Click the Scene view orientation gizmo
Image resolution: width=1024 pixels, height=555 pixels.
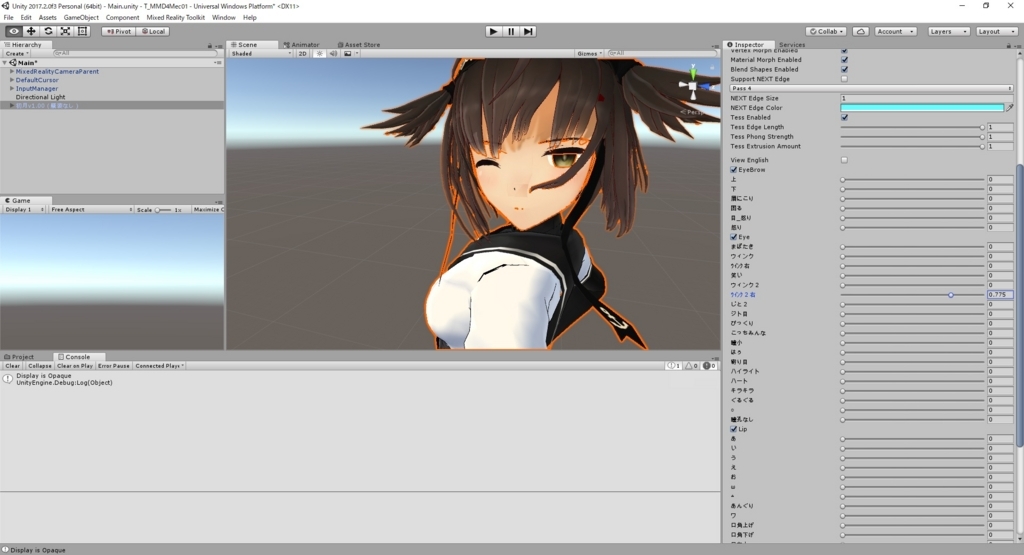point(693,86)
